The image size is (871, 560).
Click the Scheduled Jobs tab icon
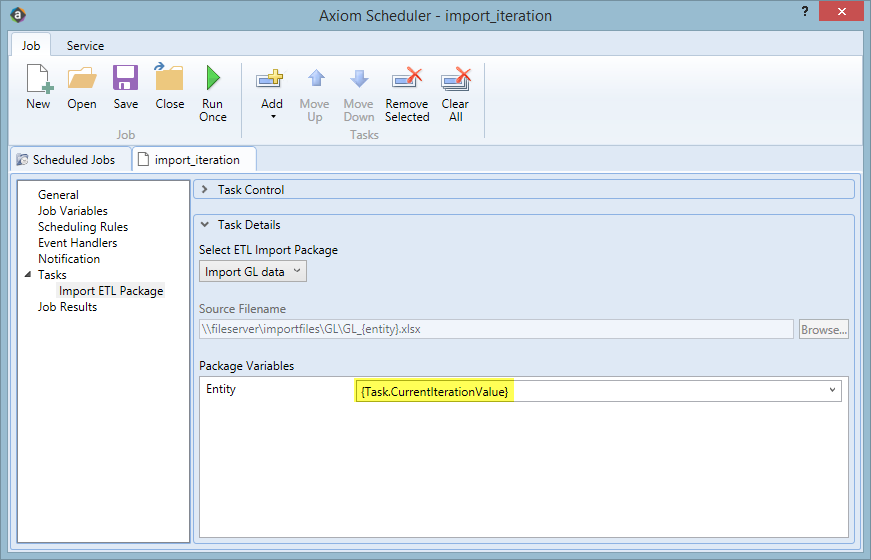pyautogui.click(x=22, y=160)
